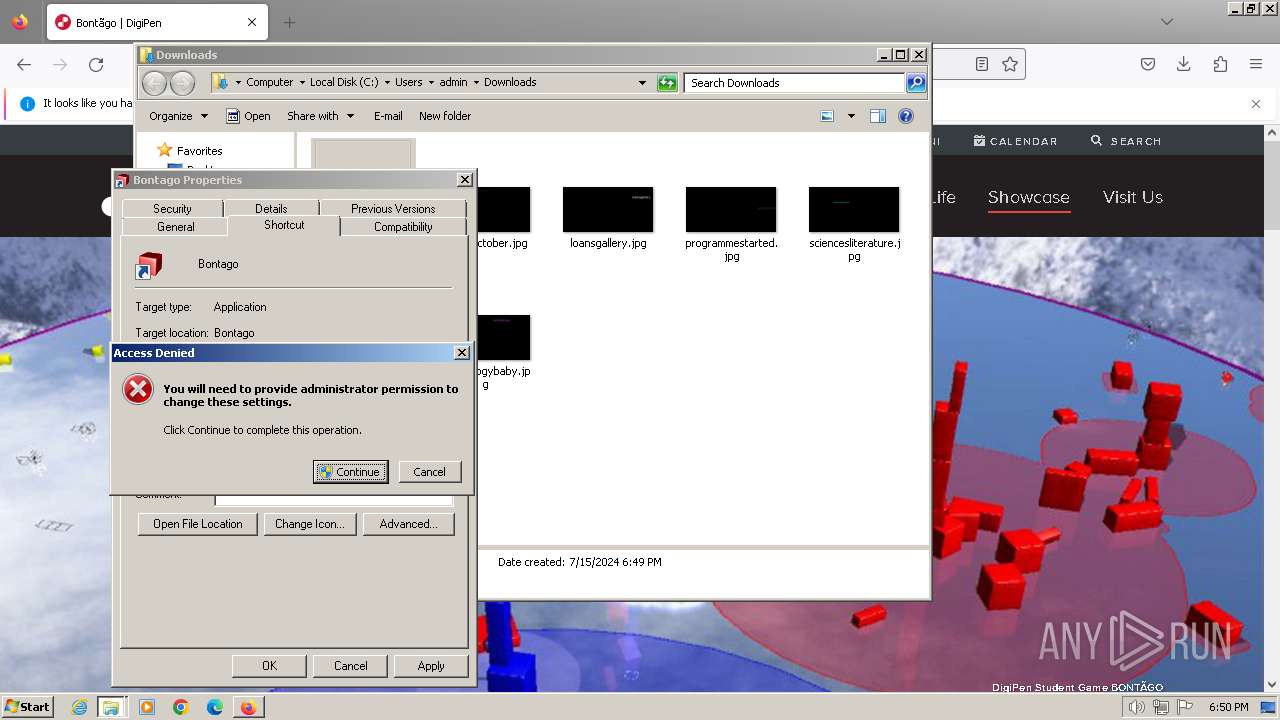Viewport: 1280px width, 720px height.
Task: Open Firefox downloads icon
Action: click(x=1184, y=64)
